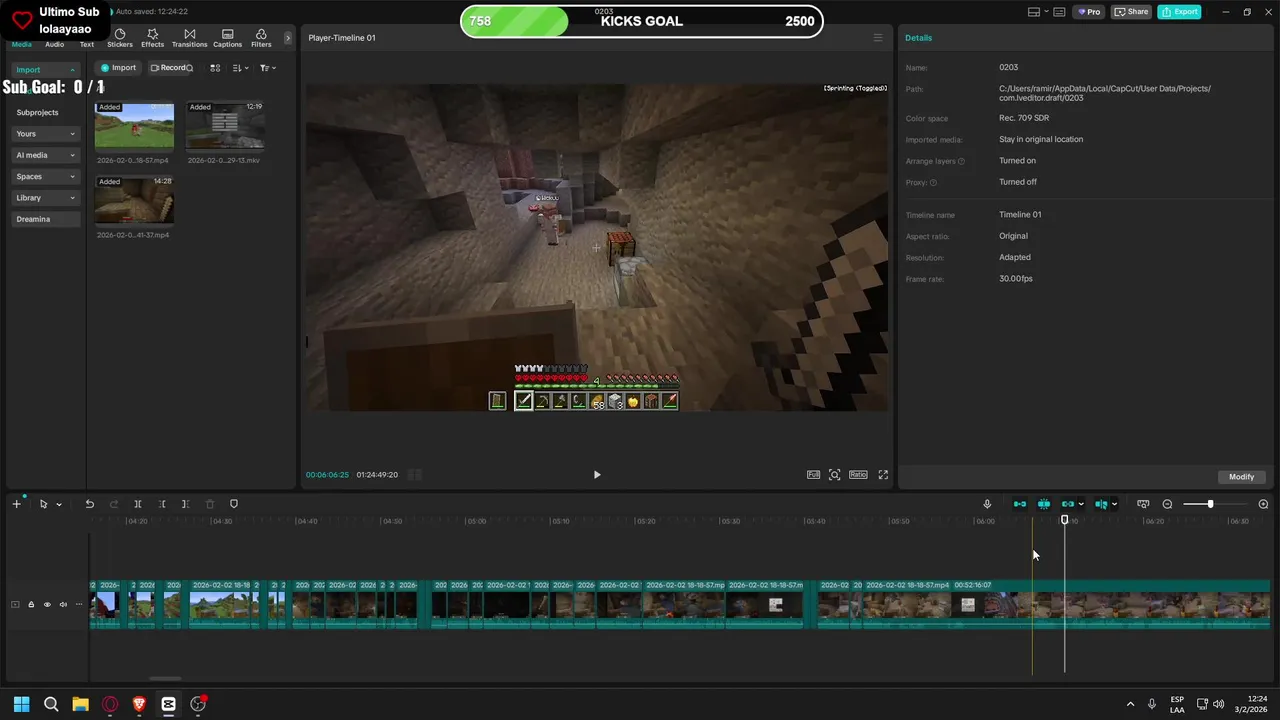This screenshot has height=720, width=1280.
Task: Open preview axis options dropdown arrow
Action: tap(1114, 504)
